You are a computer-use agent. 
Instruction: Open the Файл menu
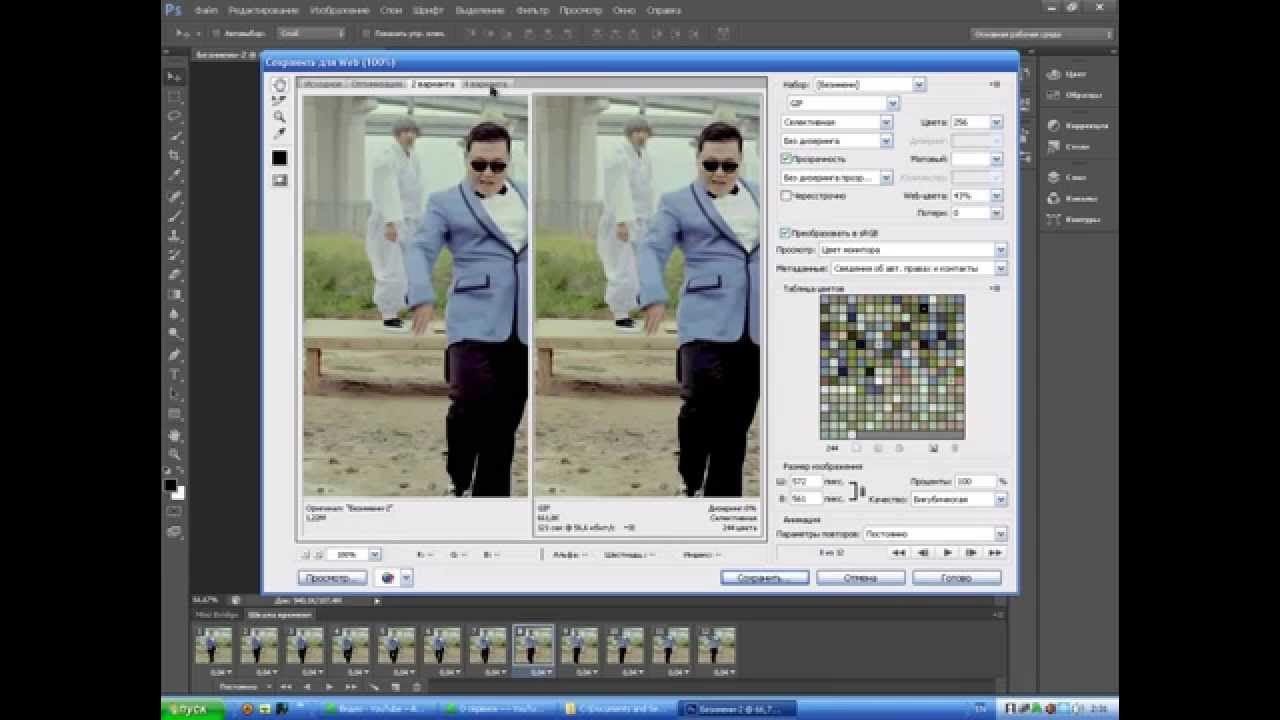click(x=207, y=10)
